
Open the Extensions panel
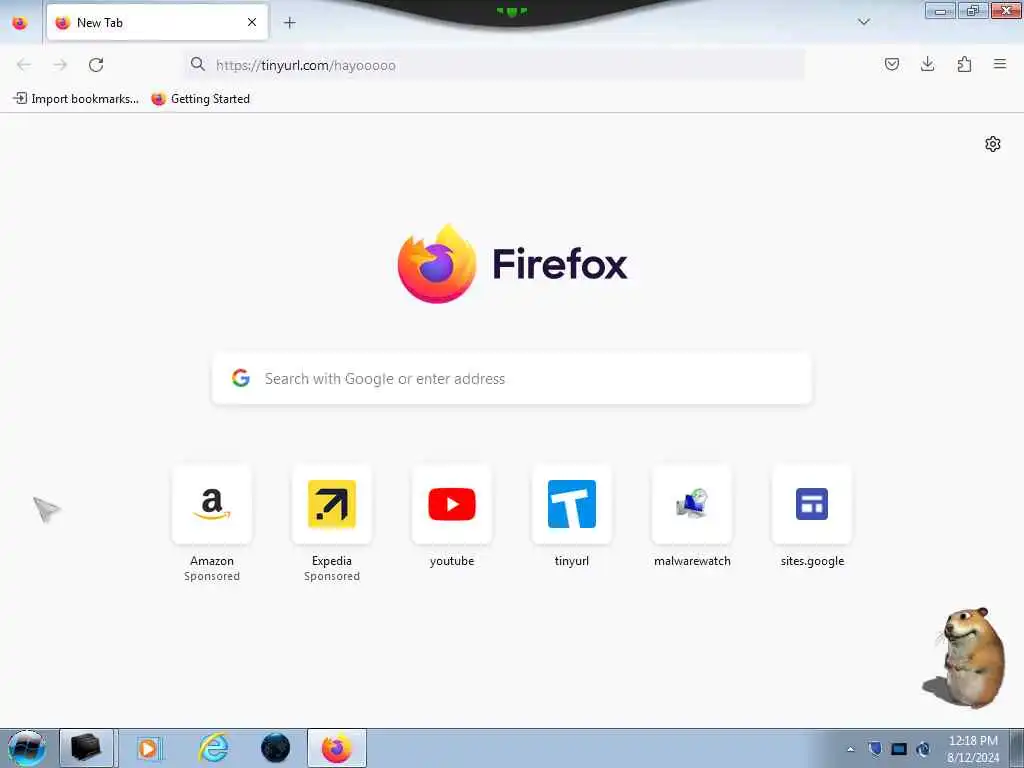point(964,64)
